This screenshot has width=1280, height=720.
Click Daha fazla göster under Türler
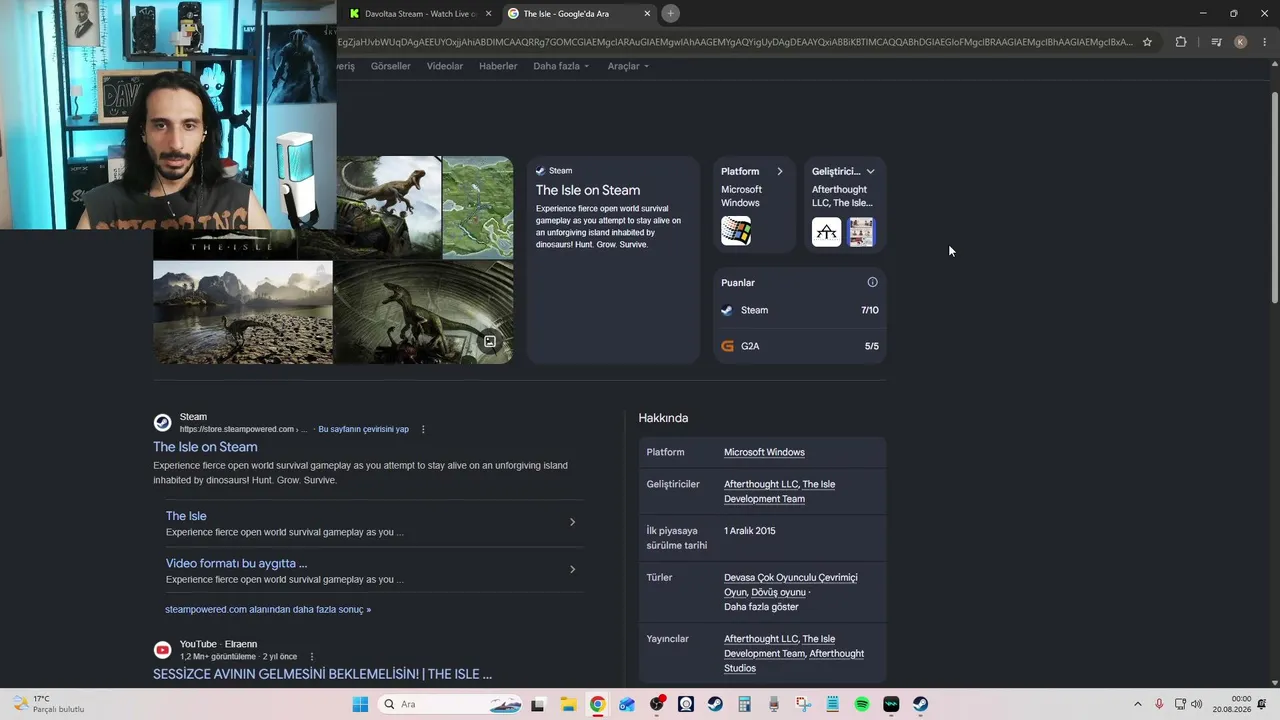pos(761,607)
